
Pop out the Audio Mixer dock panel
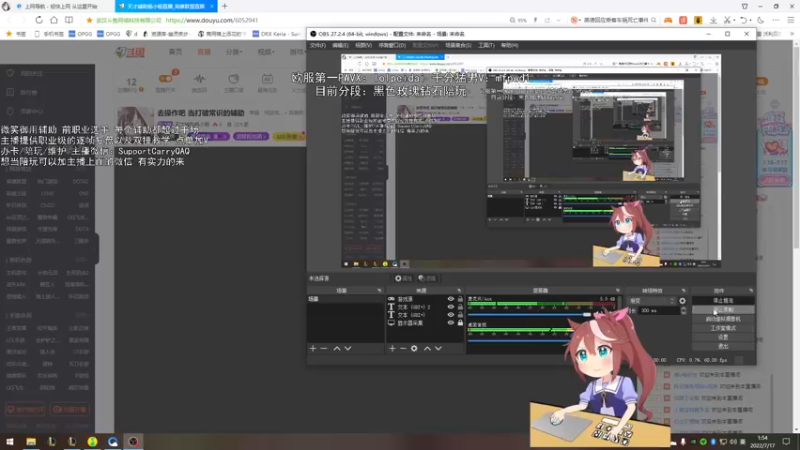coord(618,290)
